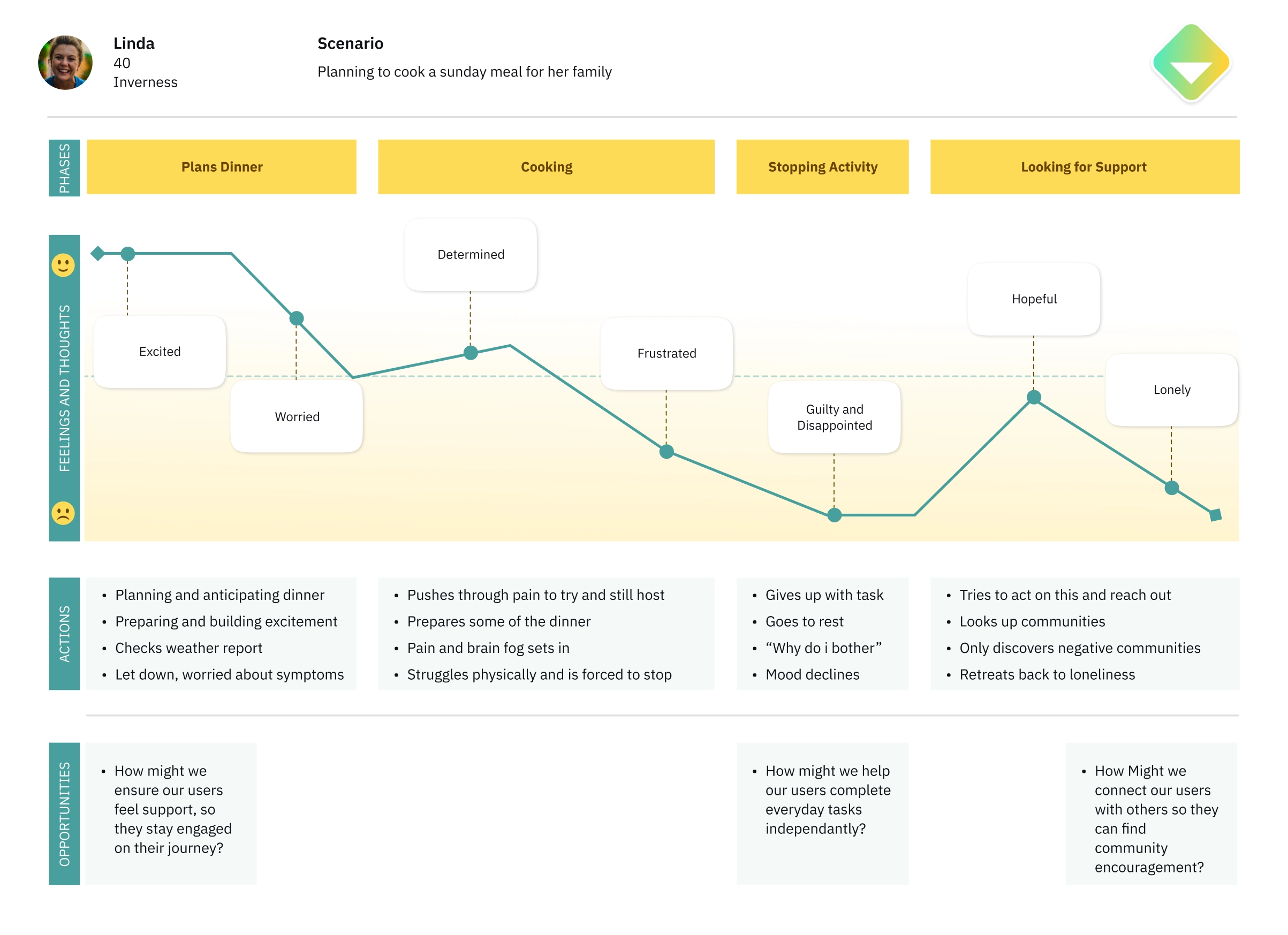Select the happy smiley face icon
Viewport: 1288px width, 935px height.
point(63,265)
